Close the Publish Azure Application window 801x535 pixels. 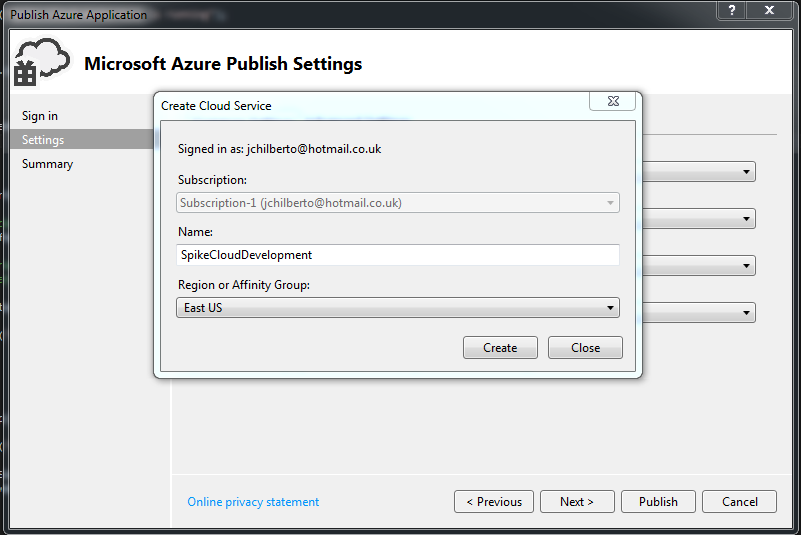pyautogui.click(x=769, y=10)
